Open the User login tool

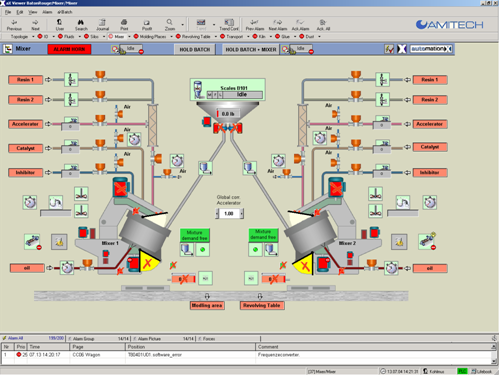click(59, 25)
